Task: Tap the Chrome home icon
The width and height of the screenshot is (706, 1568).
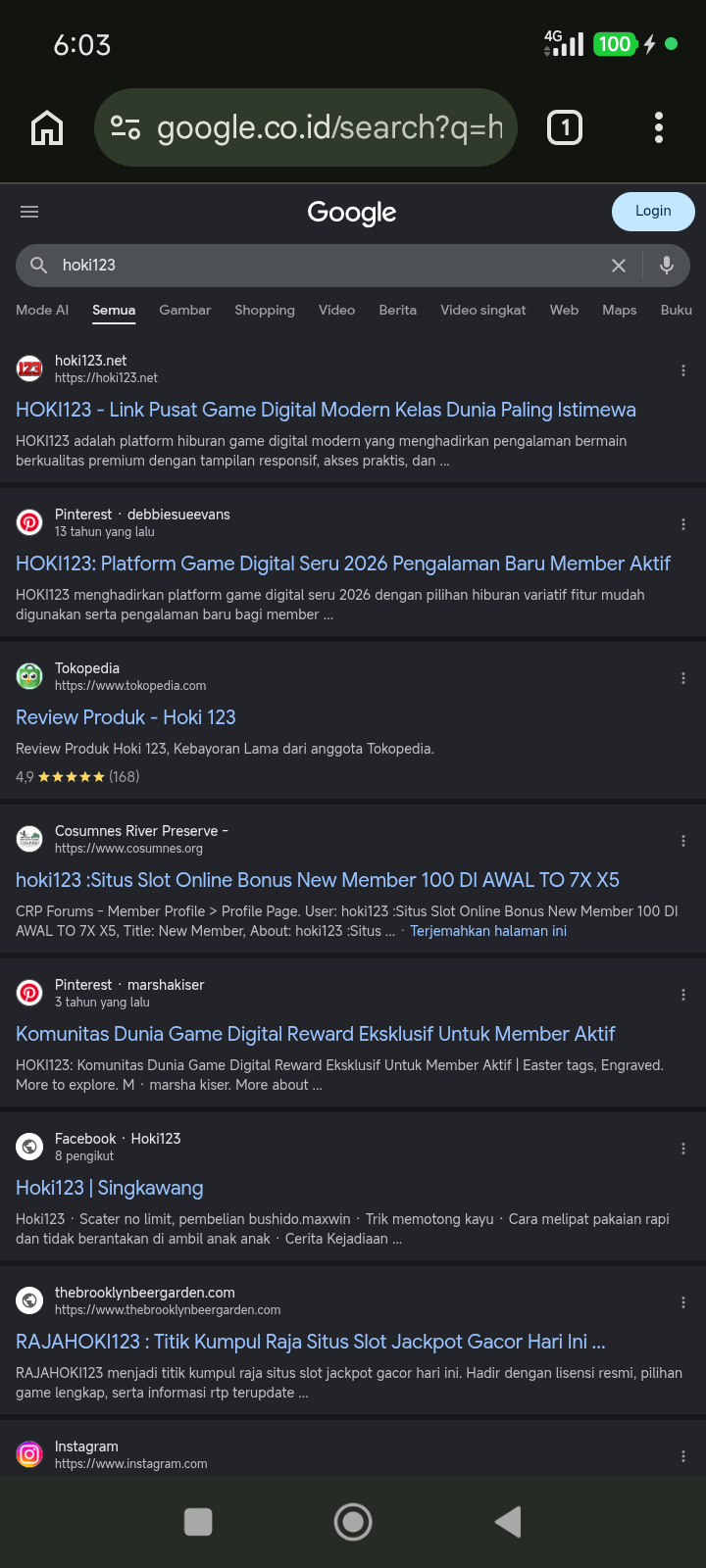Action: pyautogui.click(x=47, y=127)
